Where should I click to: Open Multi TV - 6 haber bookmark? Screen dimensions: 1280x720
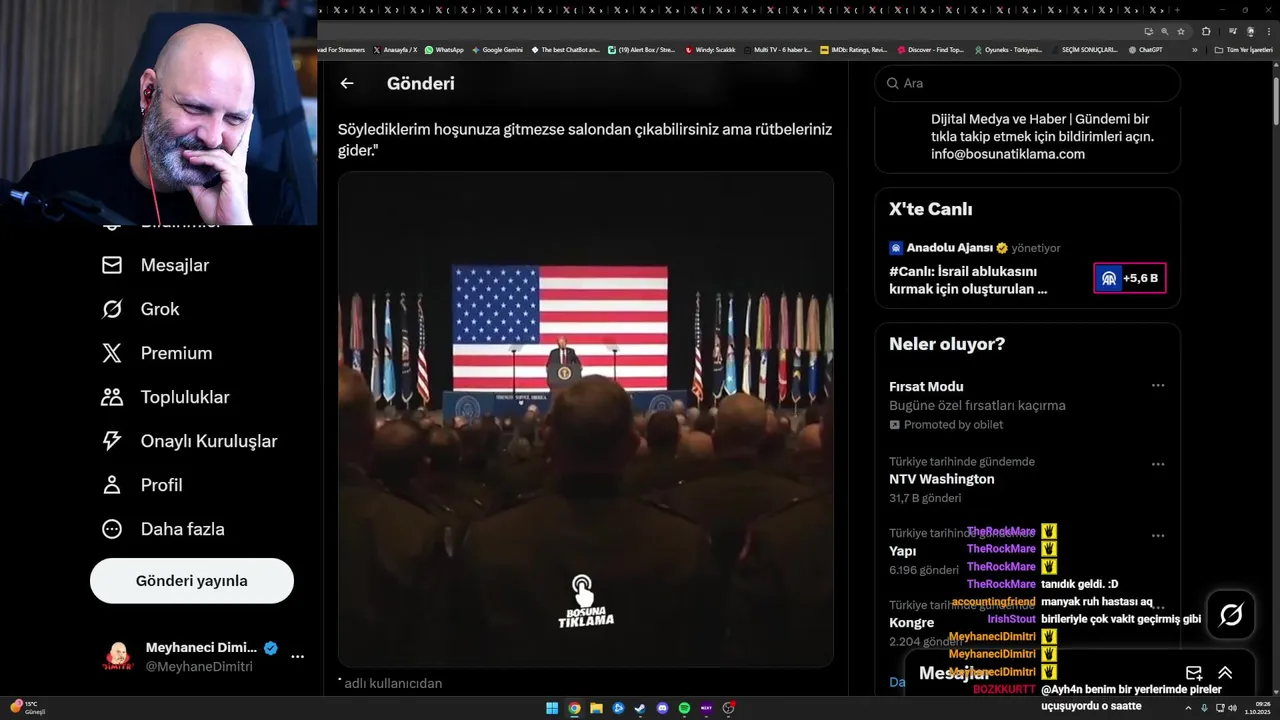[777, 50]
